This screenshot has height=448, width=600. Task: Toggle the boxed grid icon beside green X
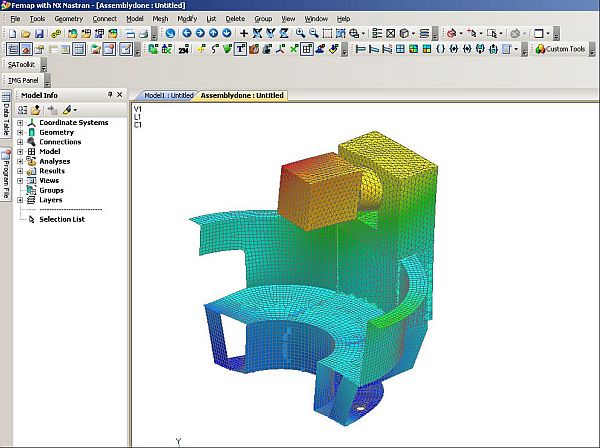pyautogui.click(x=307, y=49)
